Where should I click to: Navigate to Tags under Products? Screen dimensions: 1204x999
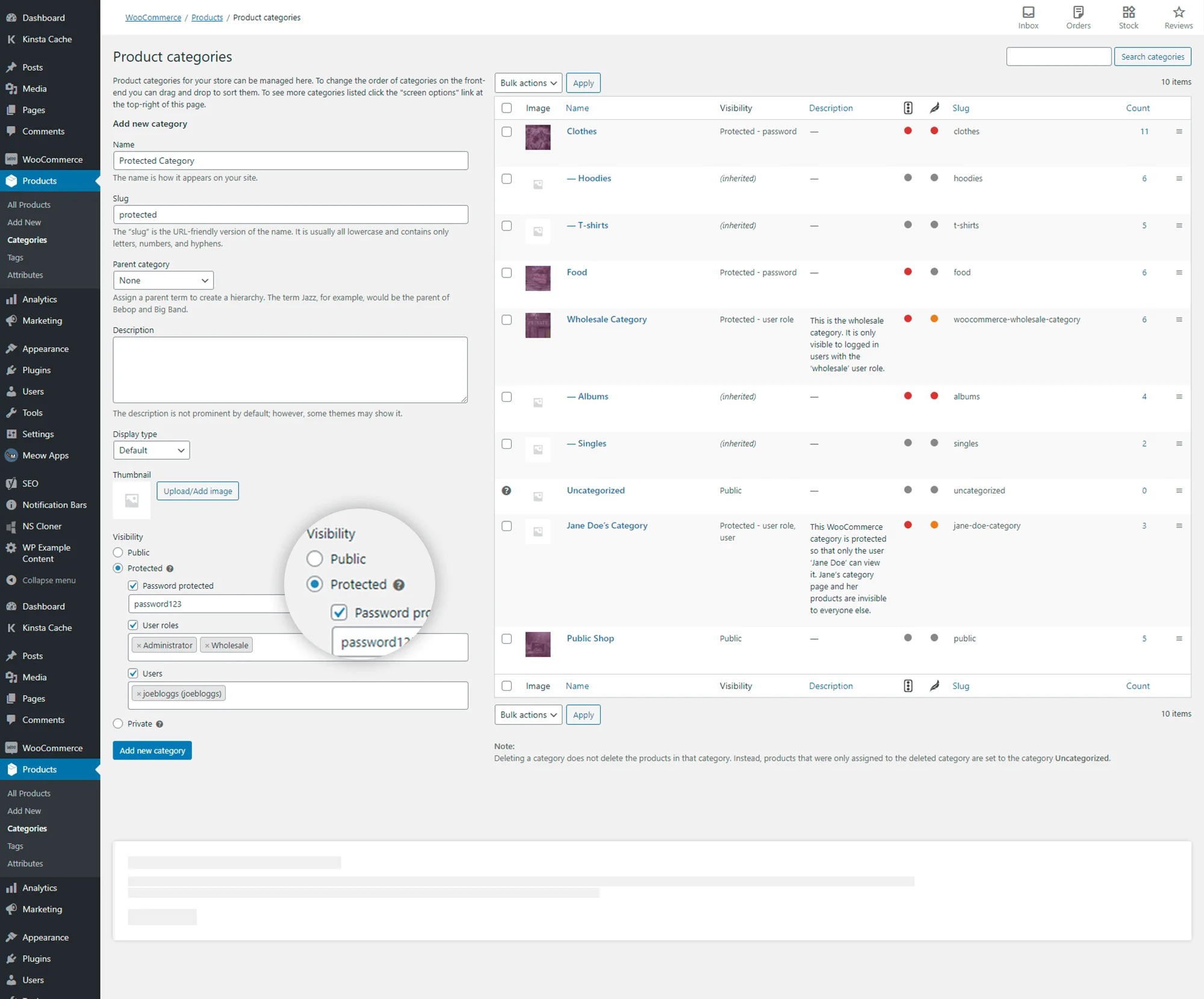[x=15, y=257]
